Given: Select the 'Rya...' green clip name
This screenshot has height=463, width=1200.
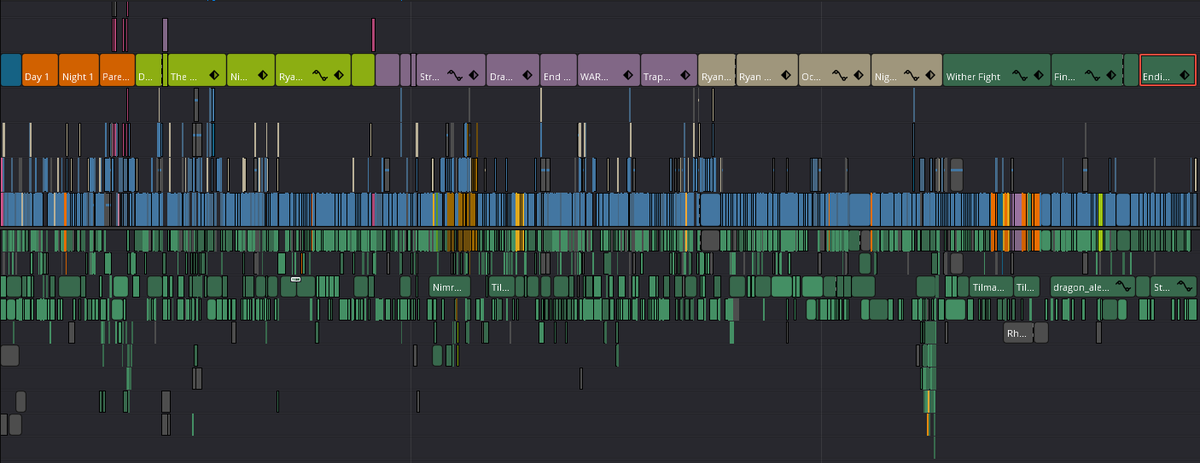Looking at the screenshot, I should [290, 77].
